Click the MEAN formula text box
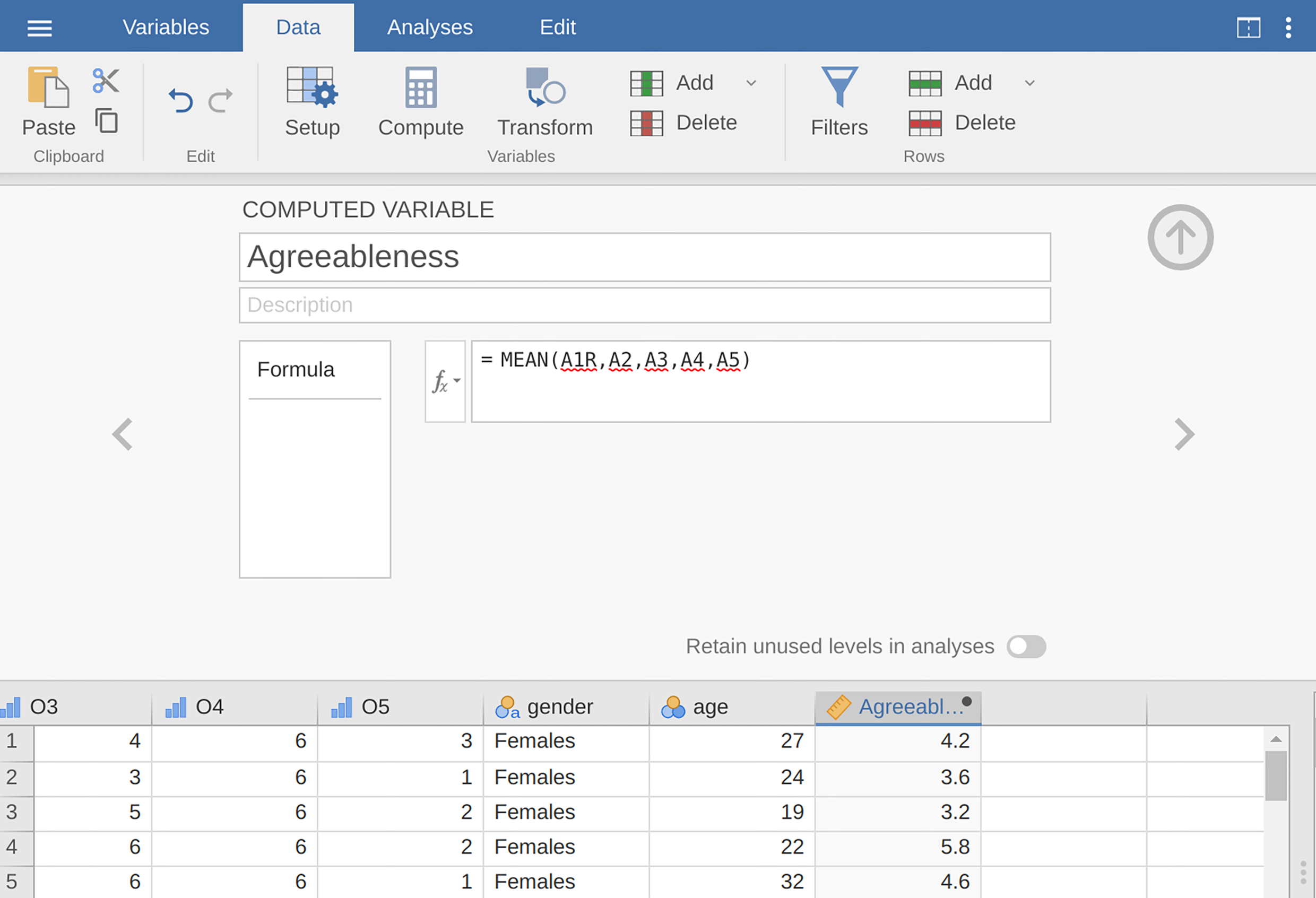 coord(761,381)
